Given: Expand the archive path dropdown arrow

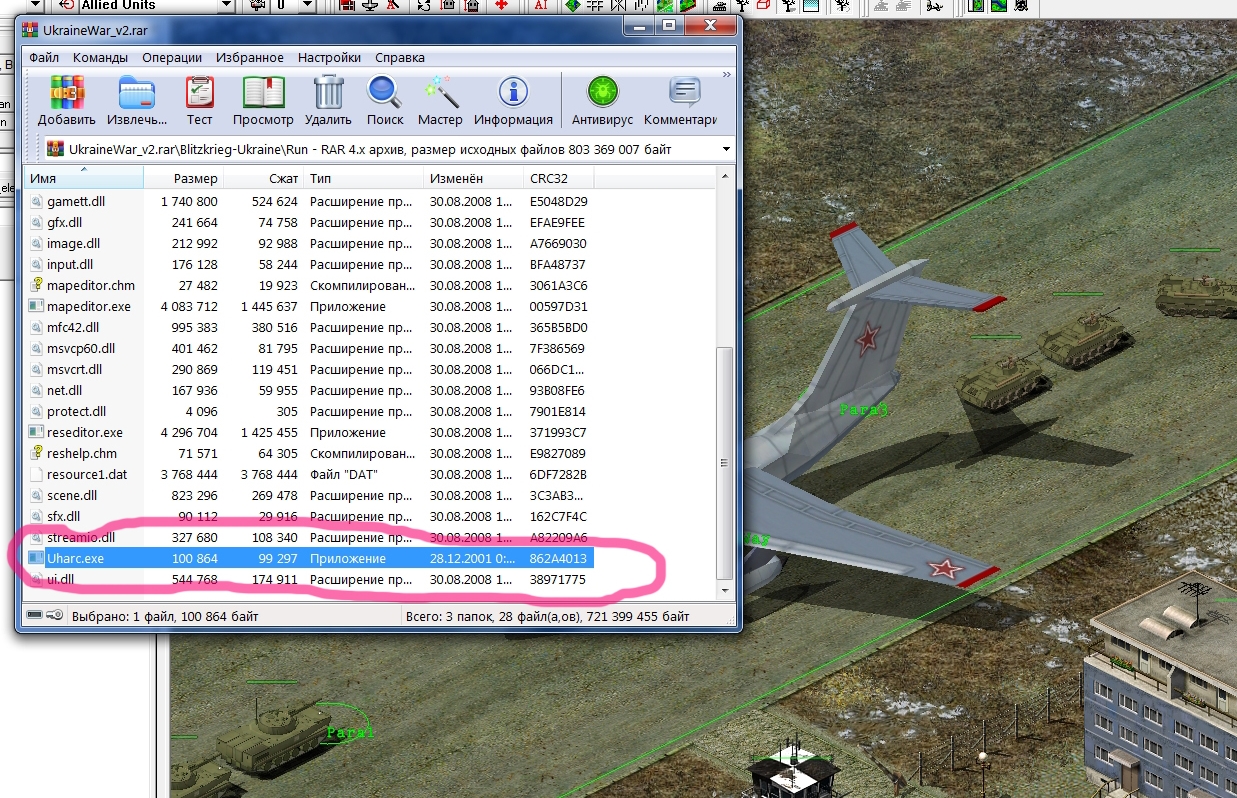Looking at the screenshot, I should click(726, 150).
